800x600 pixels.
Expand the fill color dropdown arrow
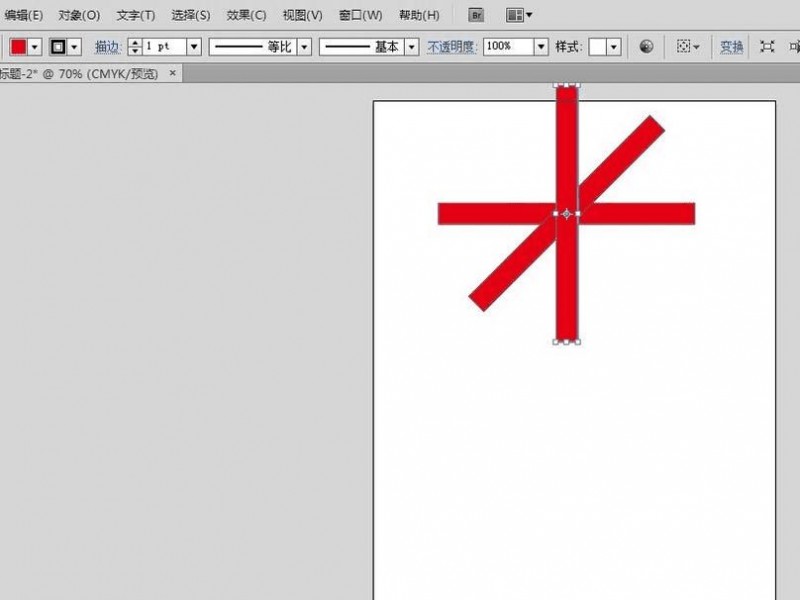[35, 47]
